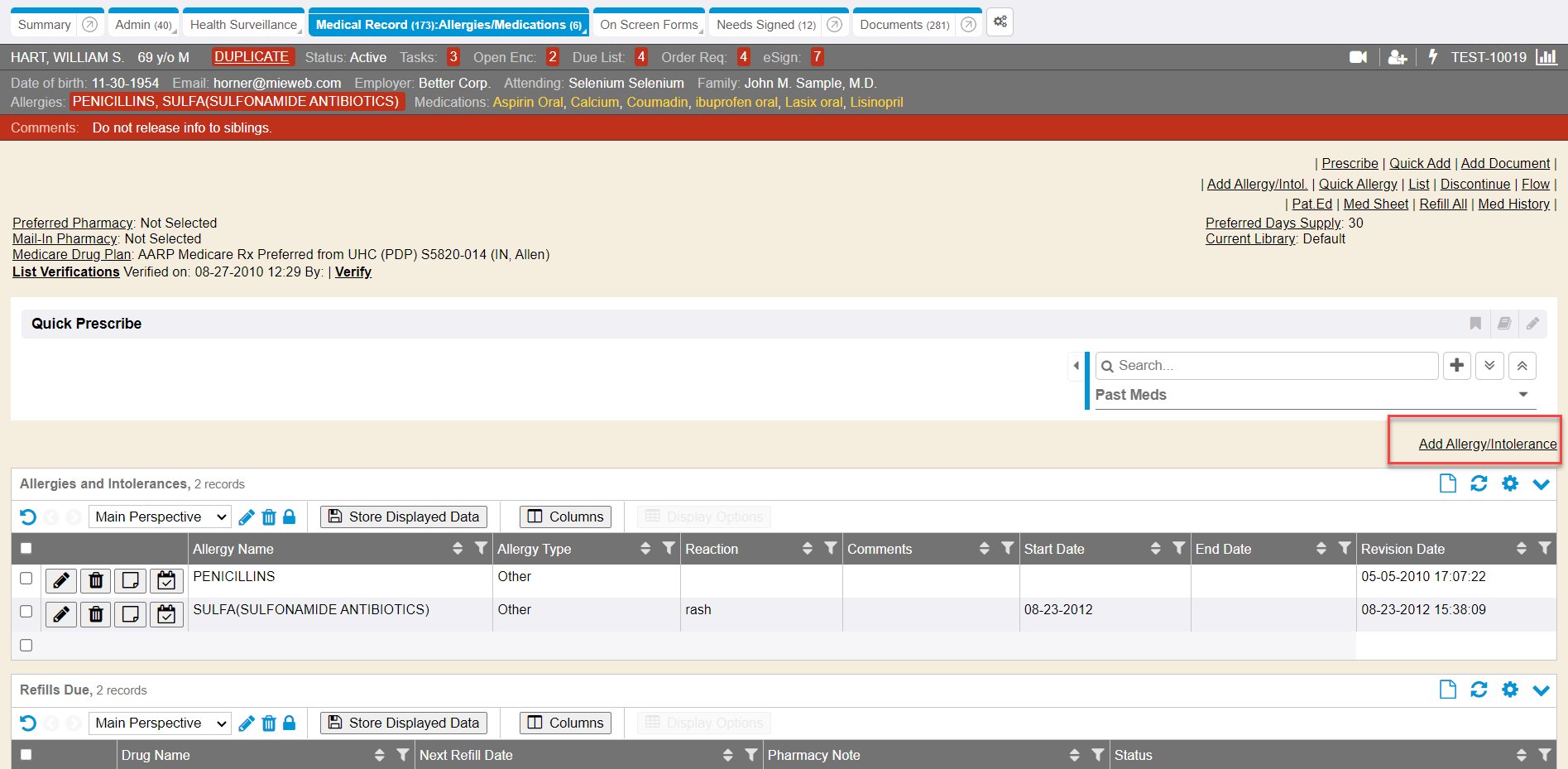Expand the Past Meds dropdown
The image size is (1568, 769).
point(1522,395)
